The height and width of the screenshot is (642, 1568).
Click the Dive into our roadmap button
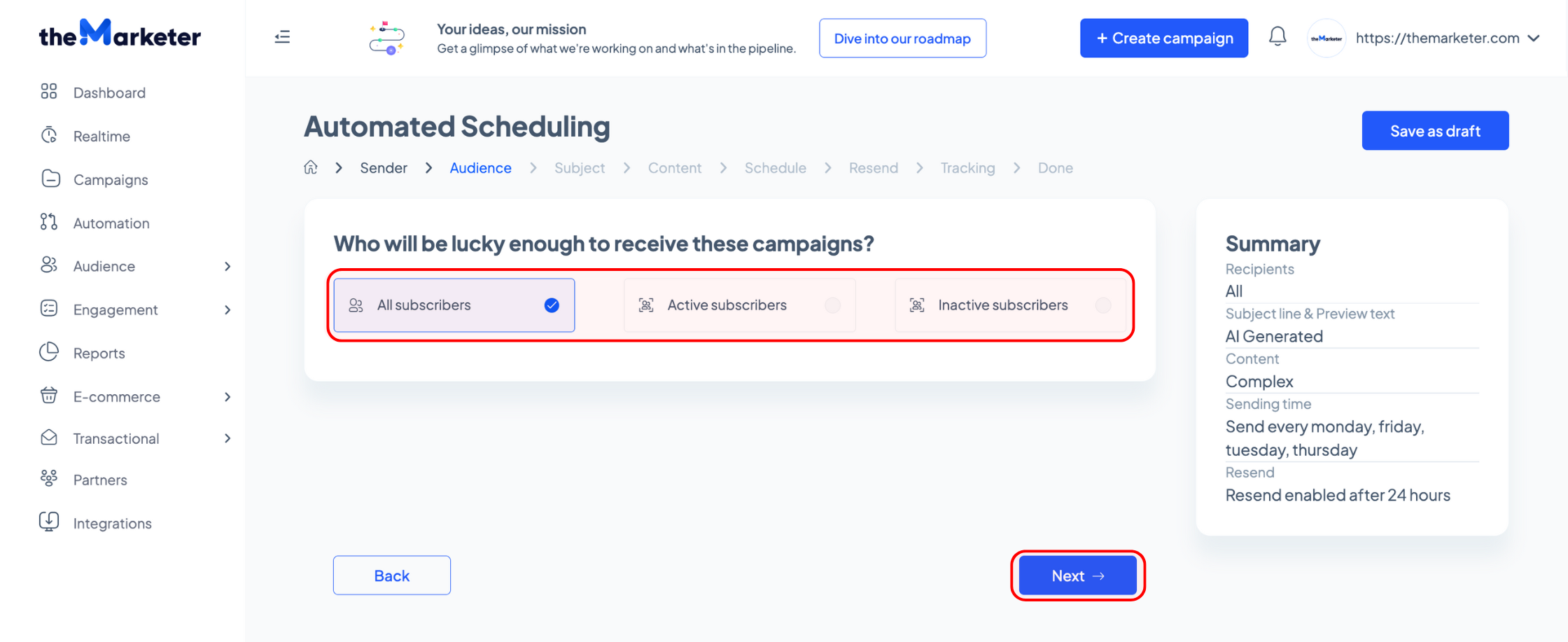pos(902,39)
